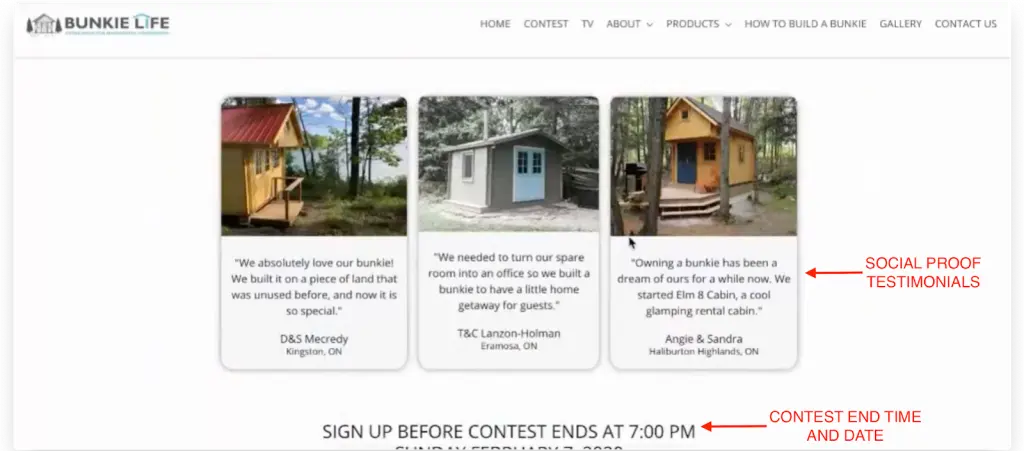Click the CONTEST END TIME AND DATE annotation
The image size is (1024, 451).
(x=844, y=426)
